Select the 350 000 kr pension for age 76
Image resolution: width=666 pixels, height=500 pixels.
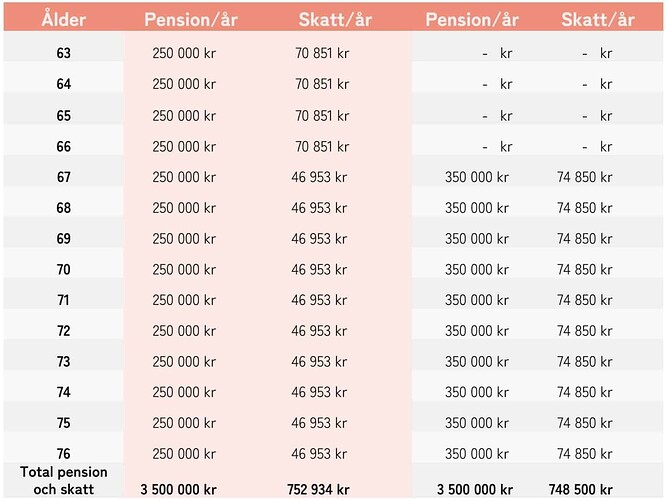tap(477, 454)
